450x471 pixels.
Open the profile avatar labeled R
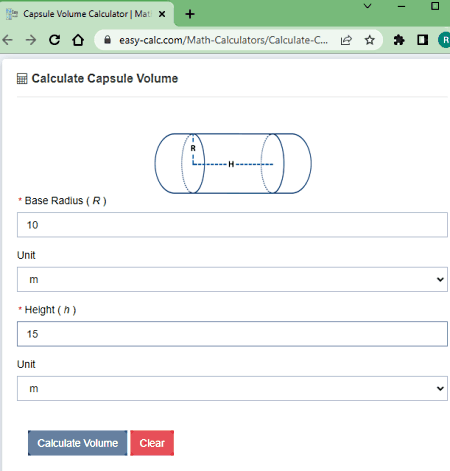[444, 40]
